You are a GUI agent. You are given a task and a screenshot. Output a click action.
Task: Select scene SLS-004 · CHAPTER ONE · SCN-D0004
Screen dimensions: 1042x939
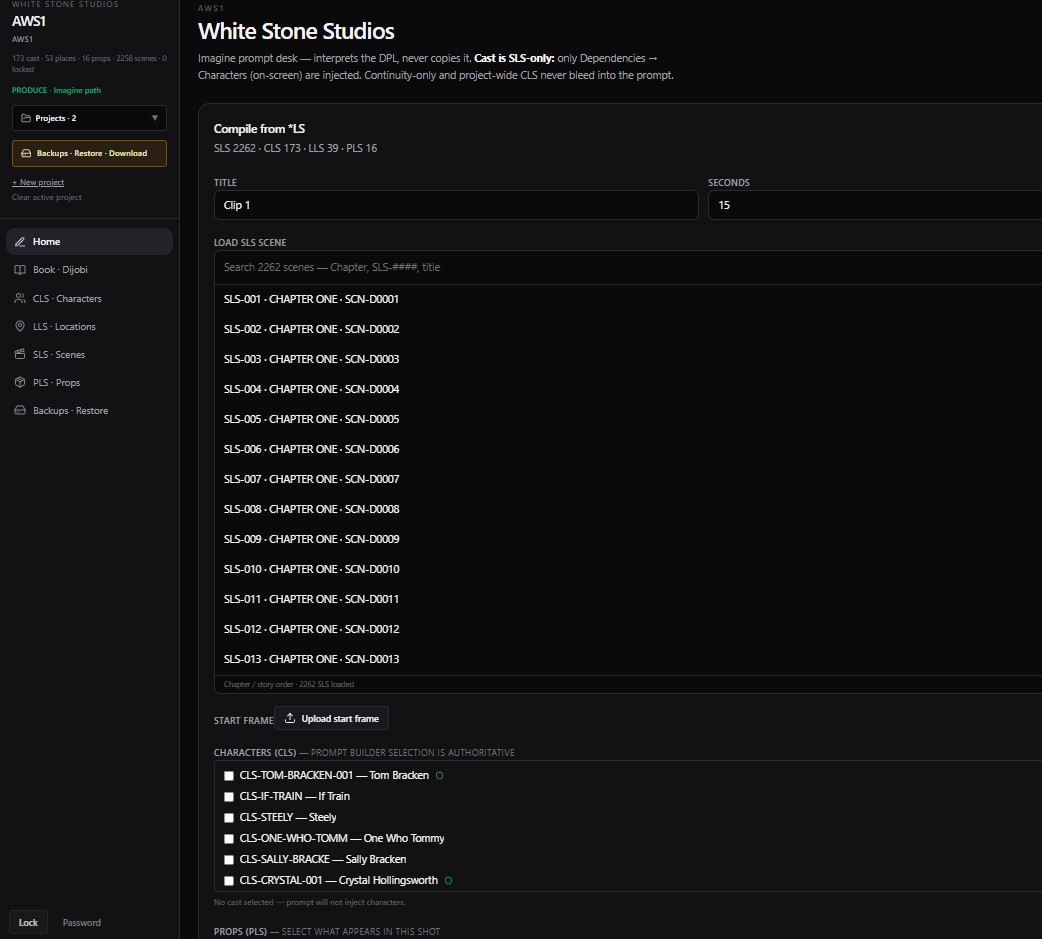628,389
